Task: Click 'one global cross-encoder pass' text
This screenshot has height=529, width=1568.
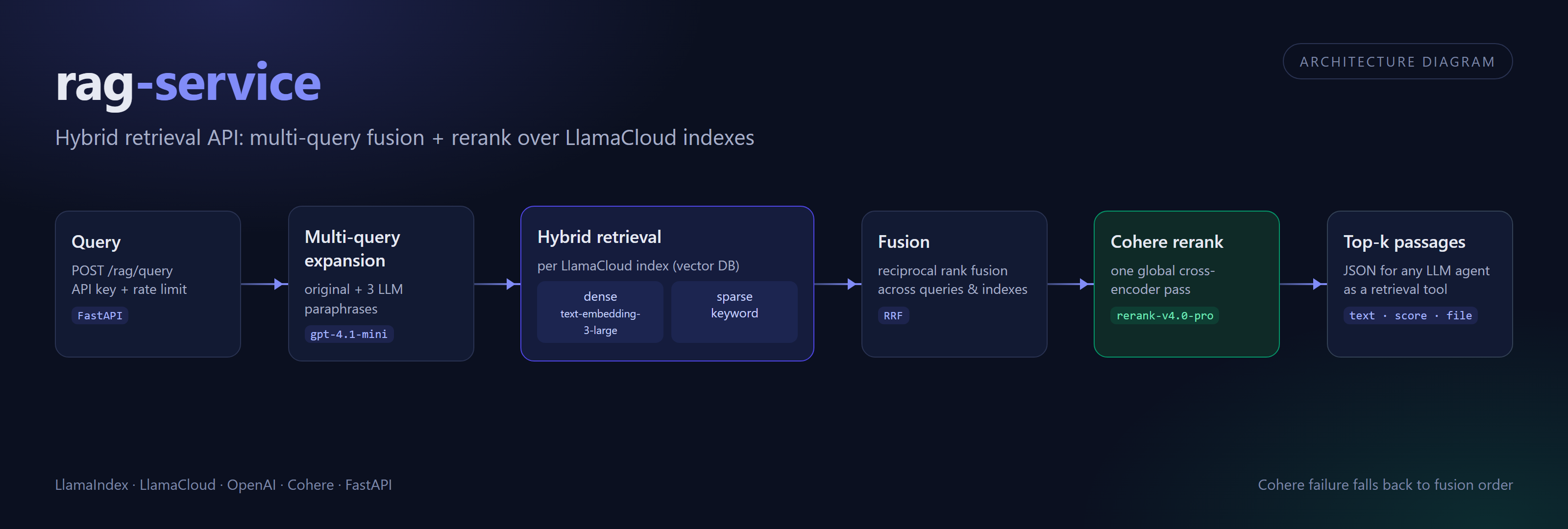Action: (1163, 280)
